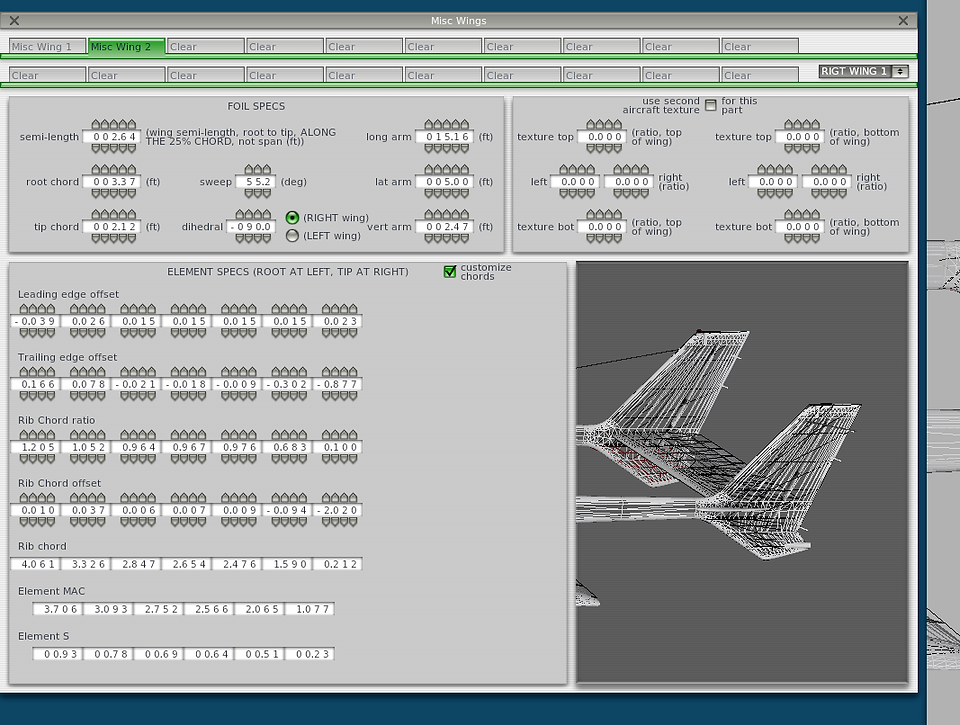Increase trailing edge offset -0.302 via rightmost up arrow
The width and height of the screenshot is (960, 725).
tap(302, 372)
